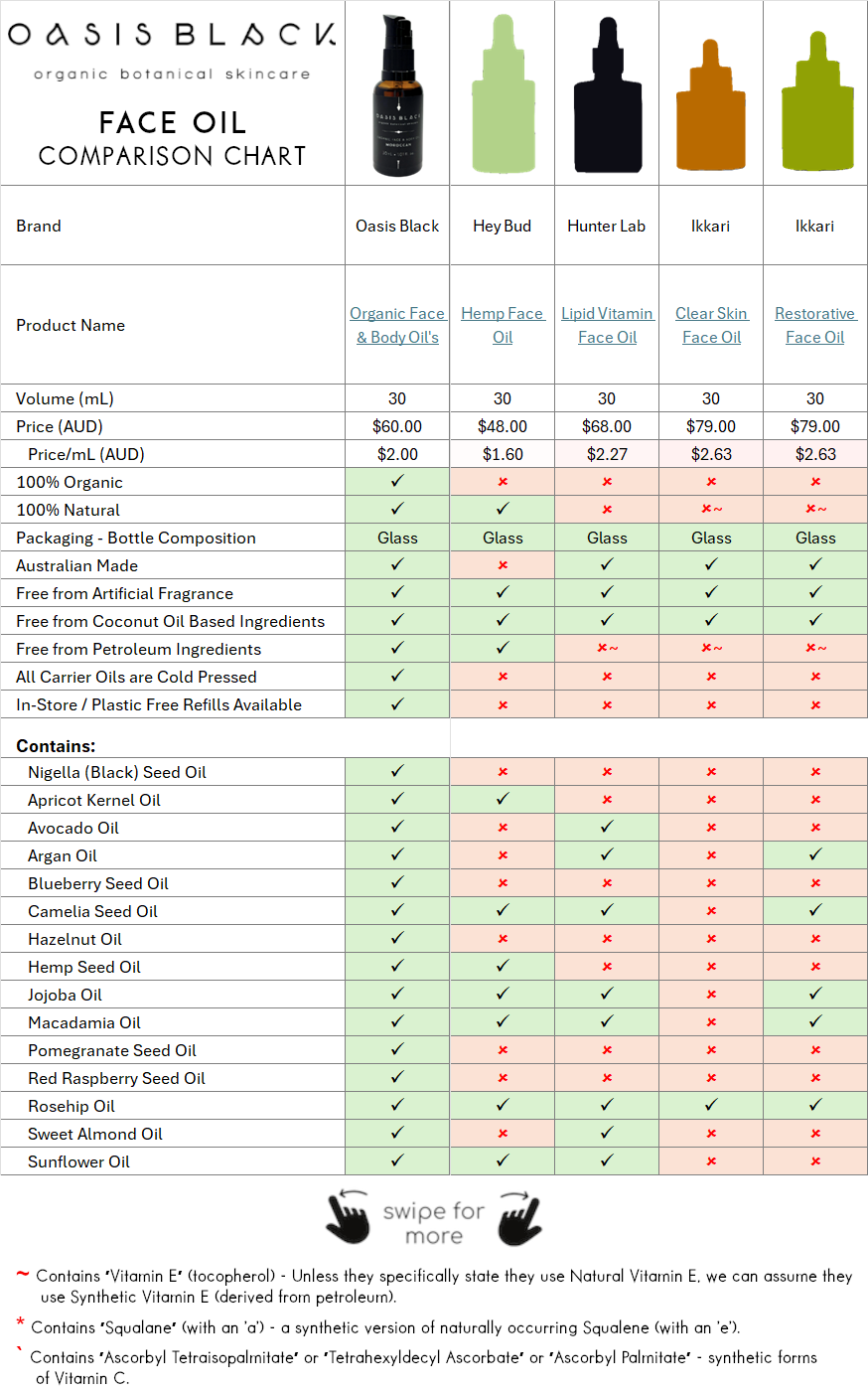Click the olive-bottle Ikkari Argan Oil checkmark
Image resolution: width=868 pixels, height=1391 pixels.
coord(815,855)
